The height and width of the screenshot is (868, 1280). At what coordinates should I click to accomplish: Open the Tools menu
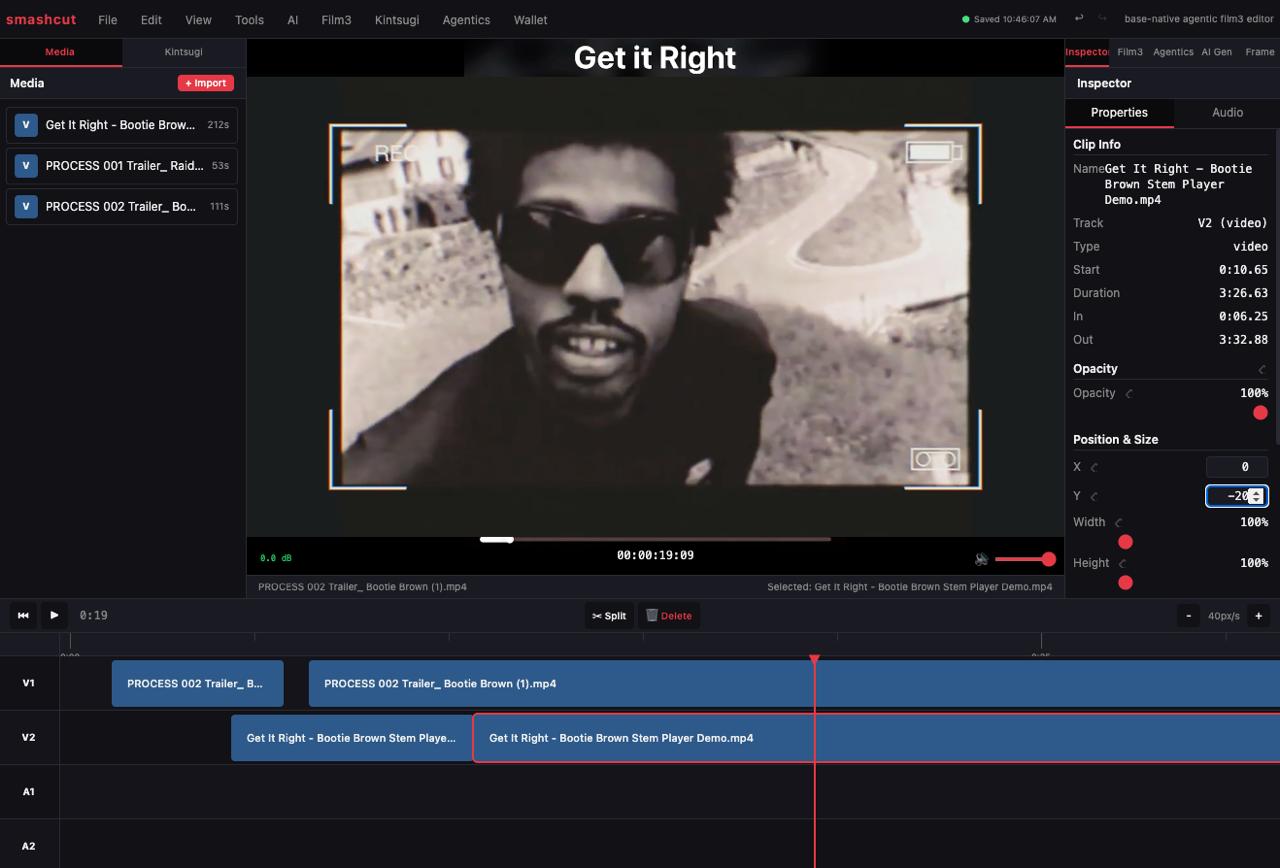click(249, 20)
